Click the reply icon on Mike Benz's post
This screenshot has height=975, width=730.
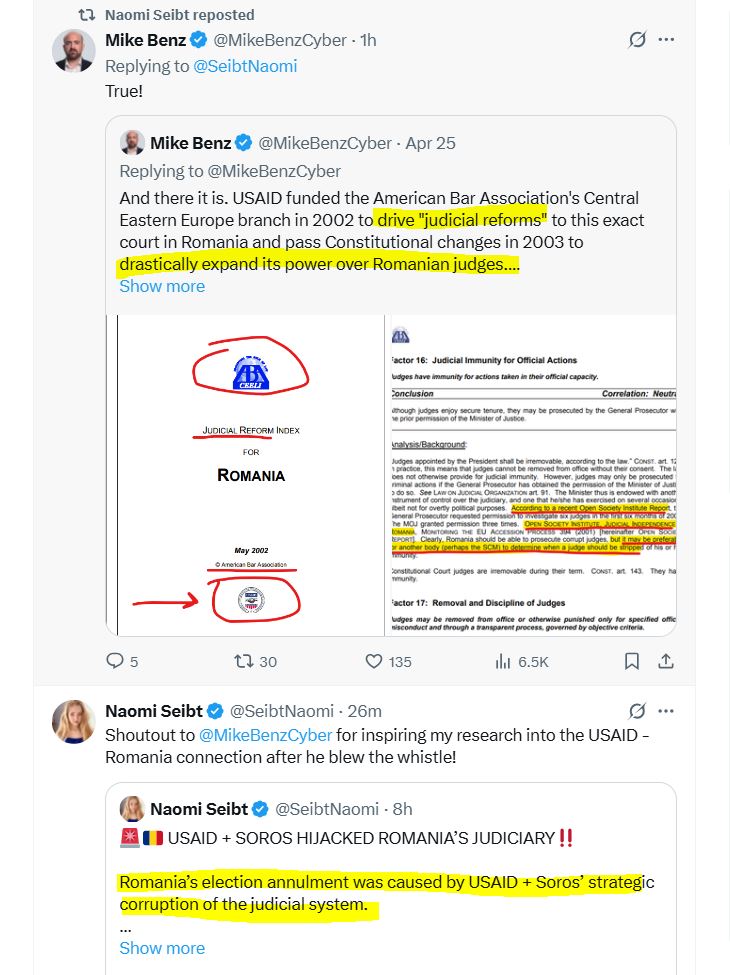(x=115, y=661)
